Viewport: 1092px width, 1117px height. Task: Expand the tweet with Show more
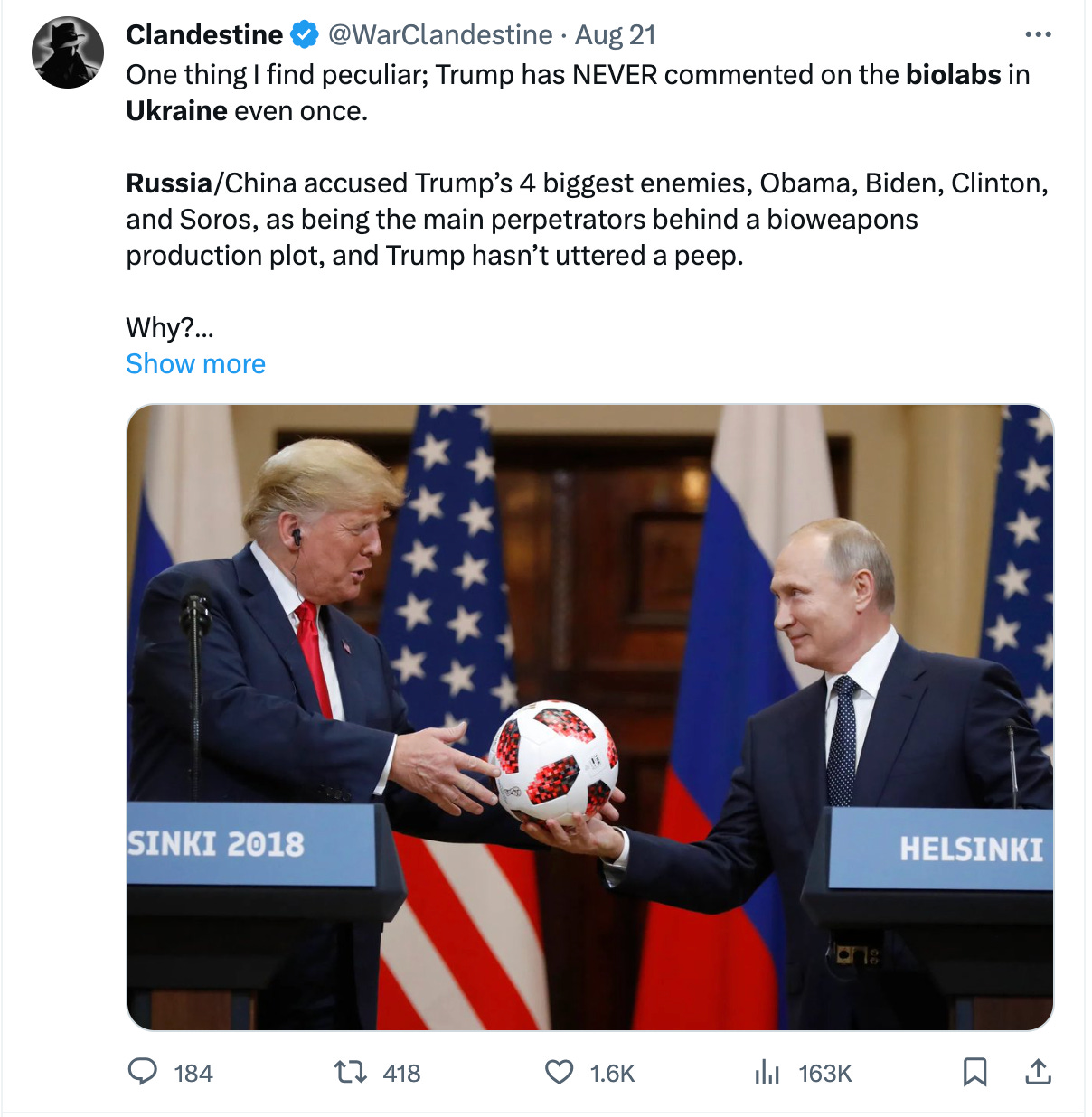[x=195, y=363]
